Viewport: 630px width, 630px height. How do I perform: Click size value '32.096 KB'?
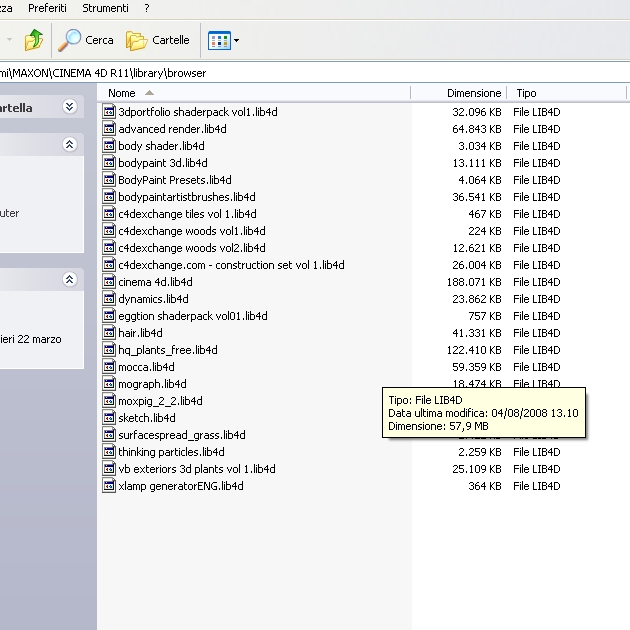pos(477,112)
